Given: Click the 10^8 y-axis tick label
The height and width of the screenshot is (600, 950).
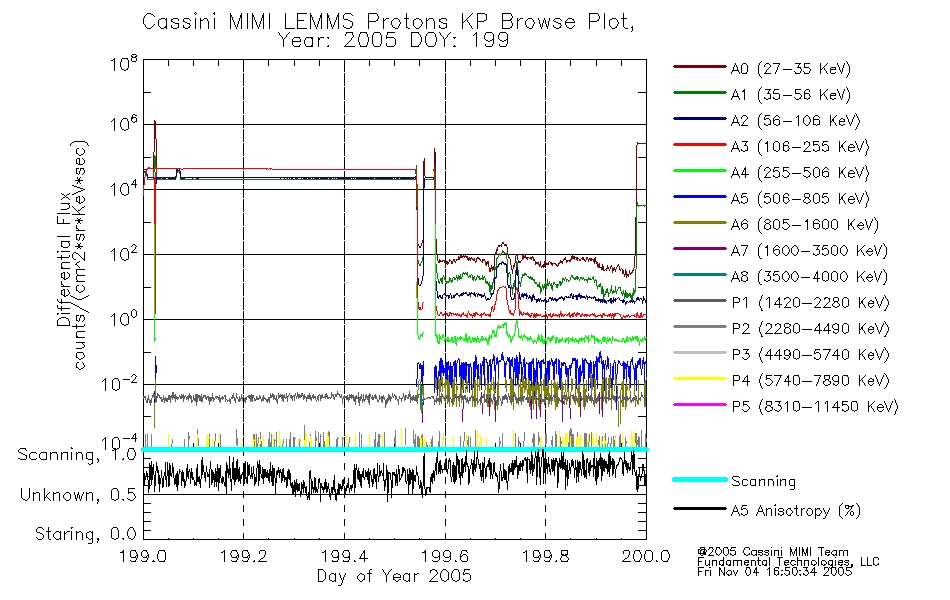Looking at the screenshot, I should click(x=124, y=64).
